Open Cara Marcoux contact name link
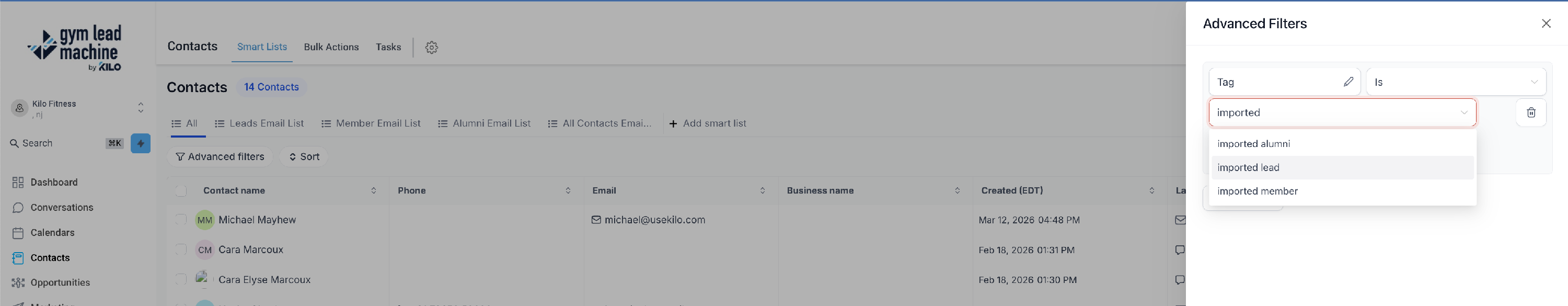 (251, 250)
